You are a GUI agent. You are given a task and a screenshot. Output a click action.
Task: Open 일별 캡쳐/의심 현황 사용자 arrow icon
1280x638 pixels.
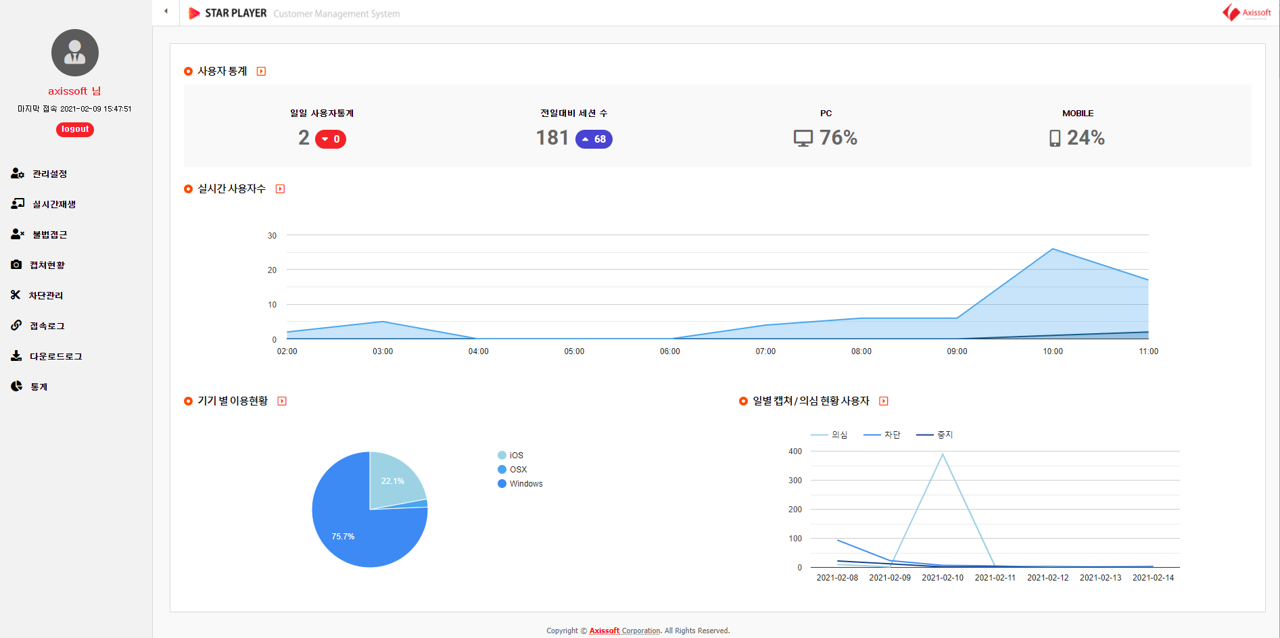coord(883,401)
